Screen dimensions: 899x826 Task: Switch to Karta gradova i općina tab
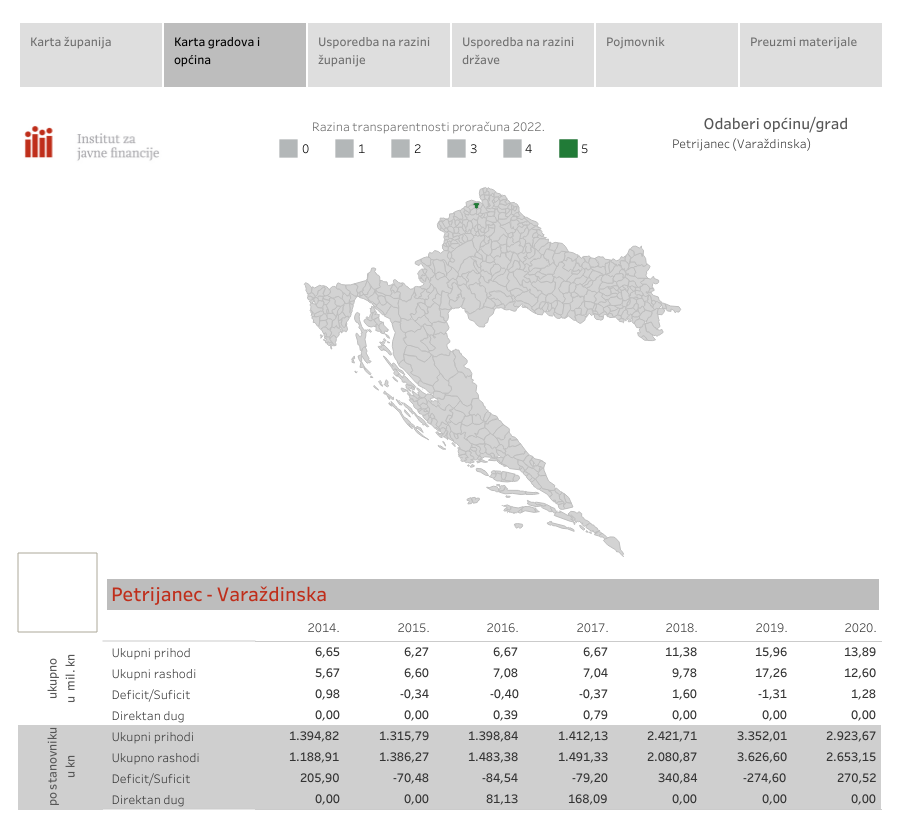point(234,55)
